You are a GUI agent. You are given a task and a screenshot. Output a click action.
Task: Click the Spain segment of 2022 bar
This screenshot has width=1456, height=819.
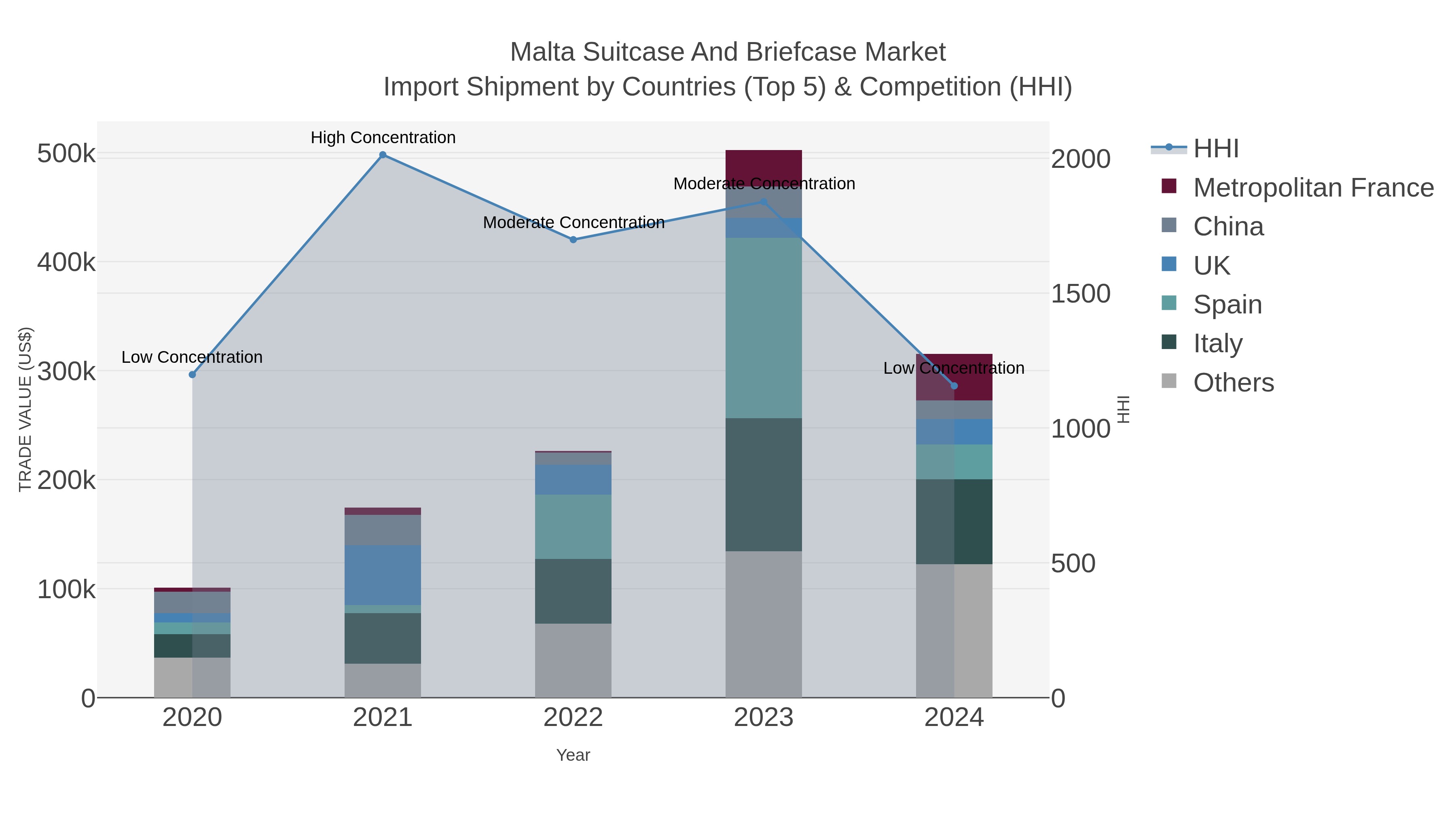click(x=573, y=527)
